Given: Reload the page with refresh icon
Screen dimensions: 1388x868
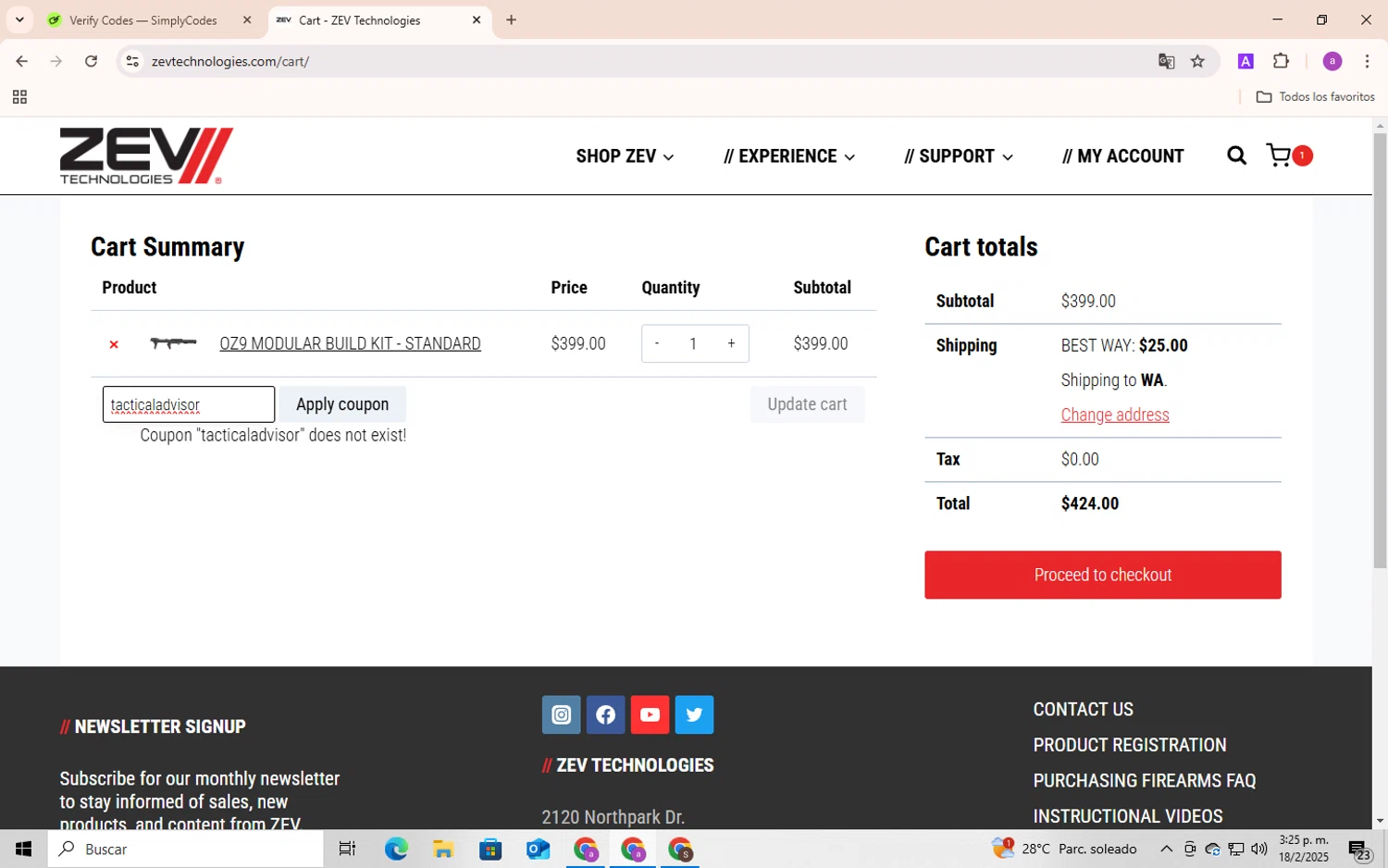Looking at the screenshot, I should pyautogui.click(x=91, y=61).
